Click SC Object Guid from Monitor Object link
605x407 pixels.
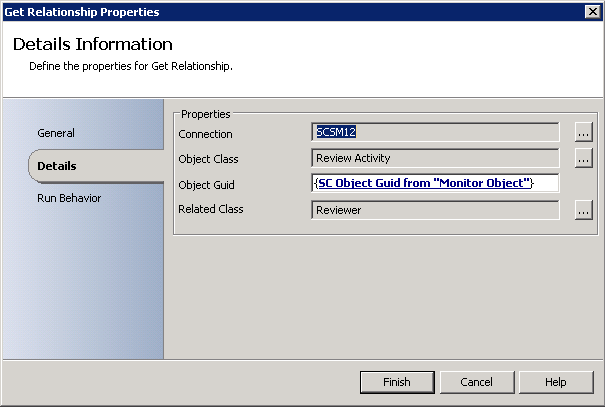(x=424, y=183)
